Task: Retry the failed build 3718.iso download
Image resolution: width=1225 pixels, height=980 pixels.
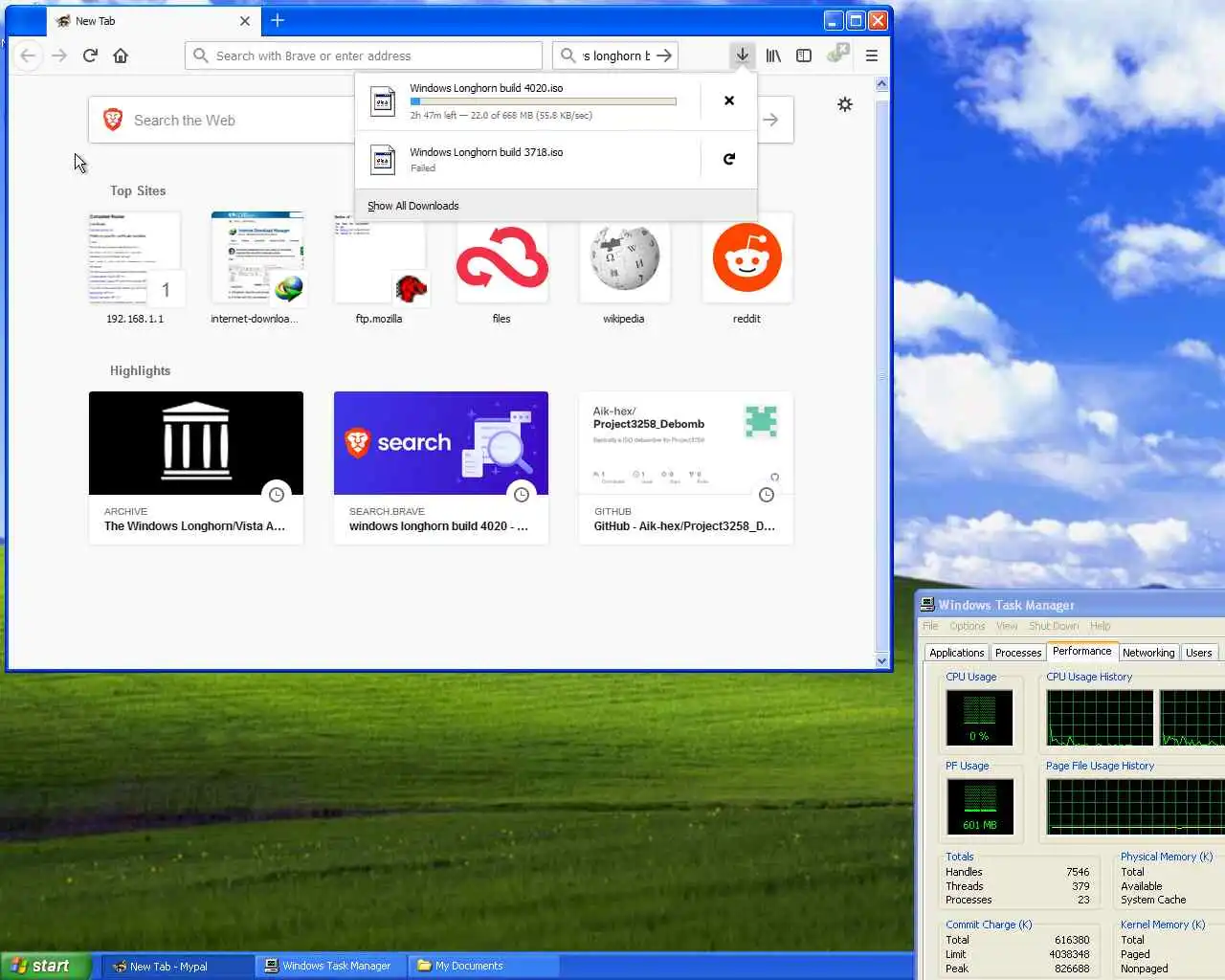Action: (x=729, y=159)
